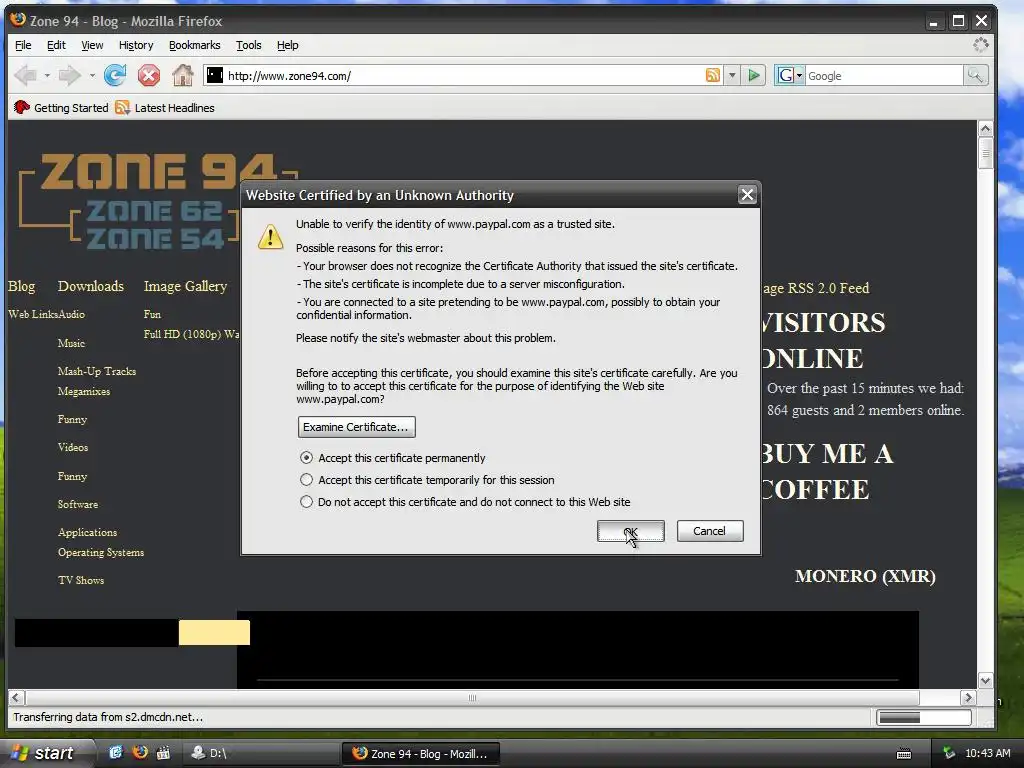Open the View menu
Screen dimensions: 1024x768
92,45
